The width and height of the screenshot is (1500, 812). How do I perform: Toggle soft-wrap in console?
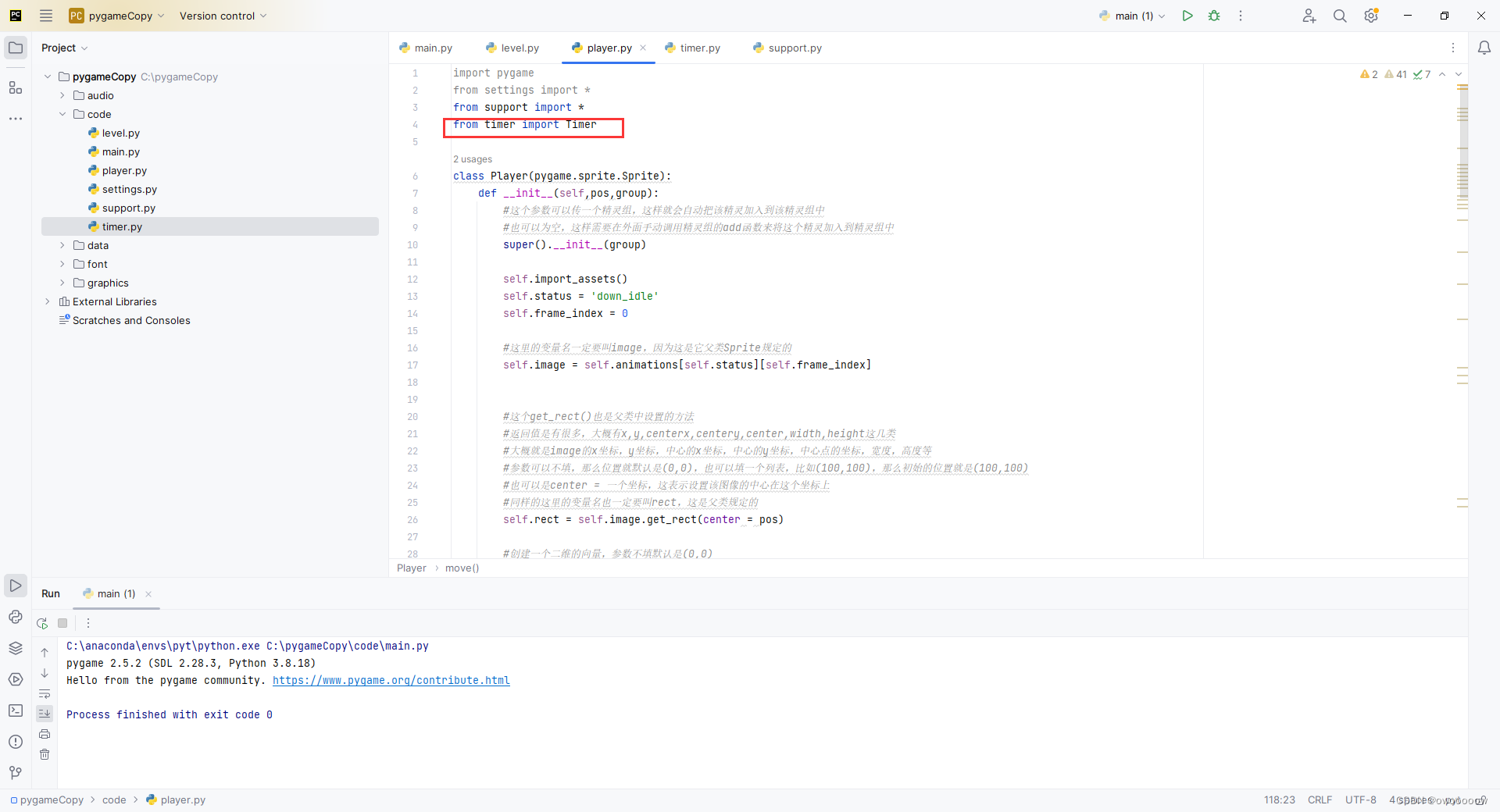click(x=45, y=693)
